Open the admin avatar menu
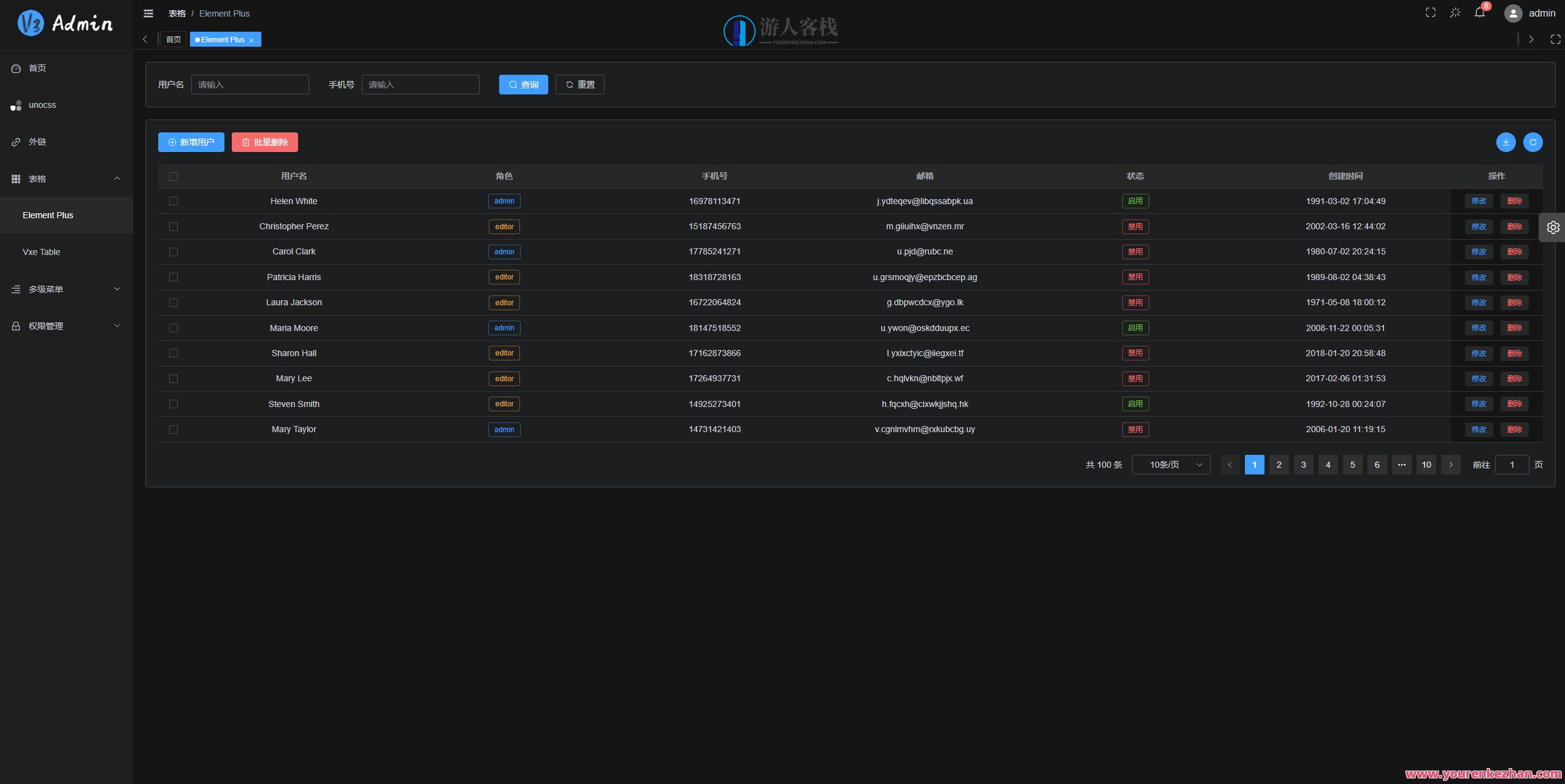This screenshot has width=1565, height=784. click(1512, 13)
